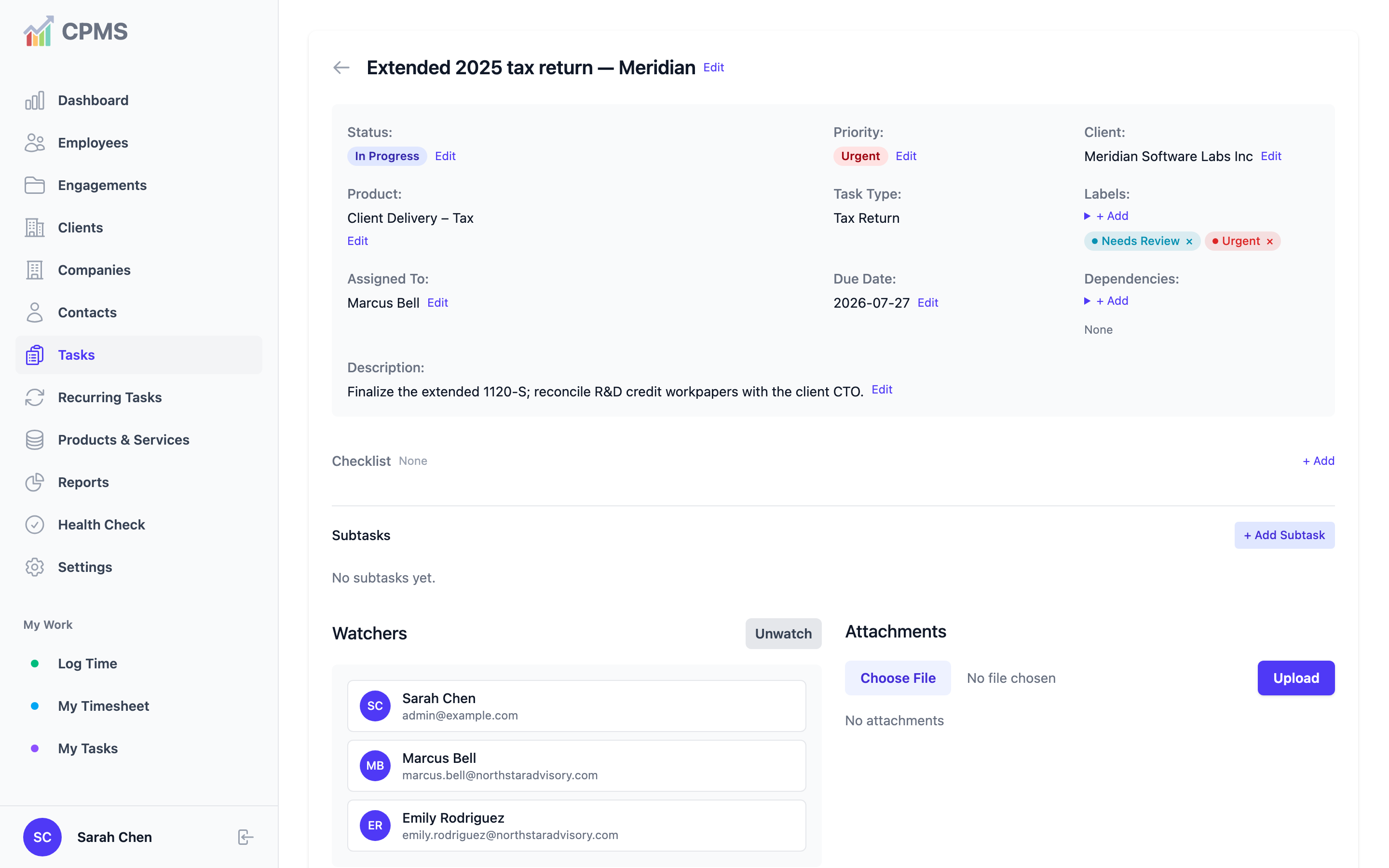Remove the Urgent label chip
The height and width of the screenshot is (868, 1389).
1269,242
